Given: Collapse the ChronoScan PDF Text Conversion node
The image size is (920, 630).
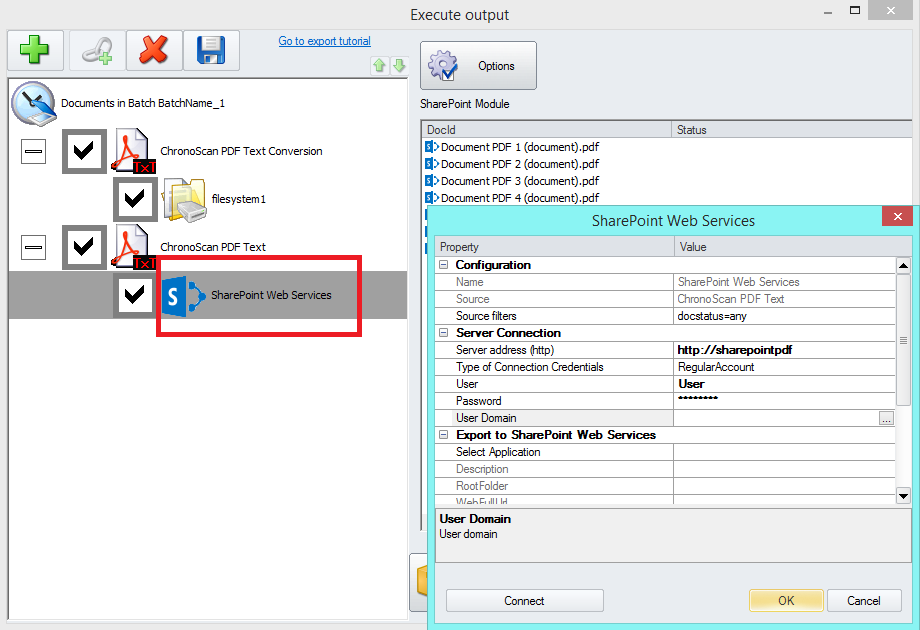Looking at the screenshot, I should pos(33,152).
